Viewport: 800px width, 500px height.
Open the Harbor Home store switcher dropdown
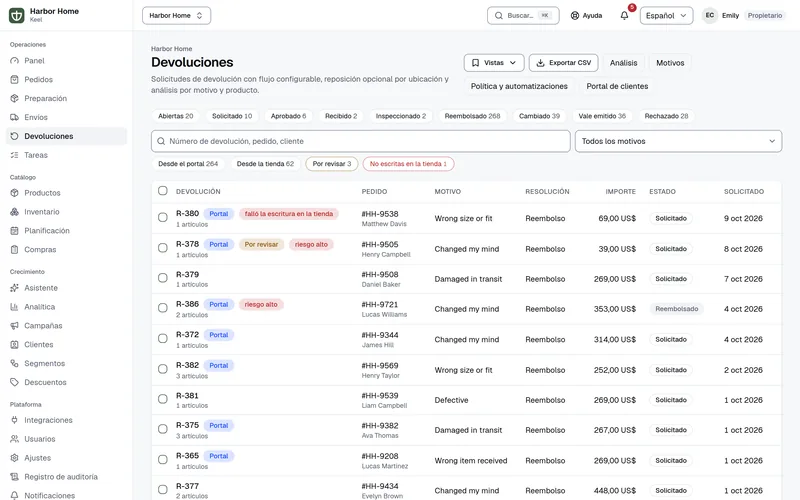[177, 15]
